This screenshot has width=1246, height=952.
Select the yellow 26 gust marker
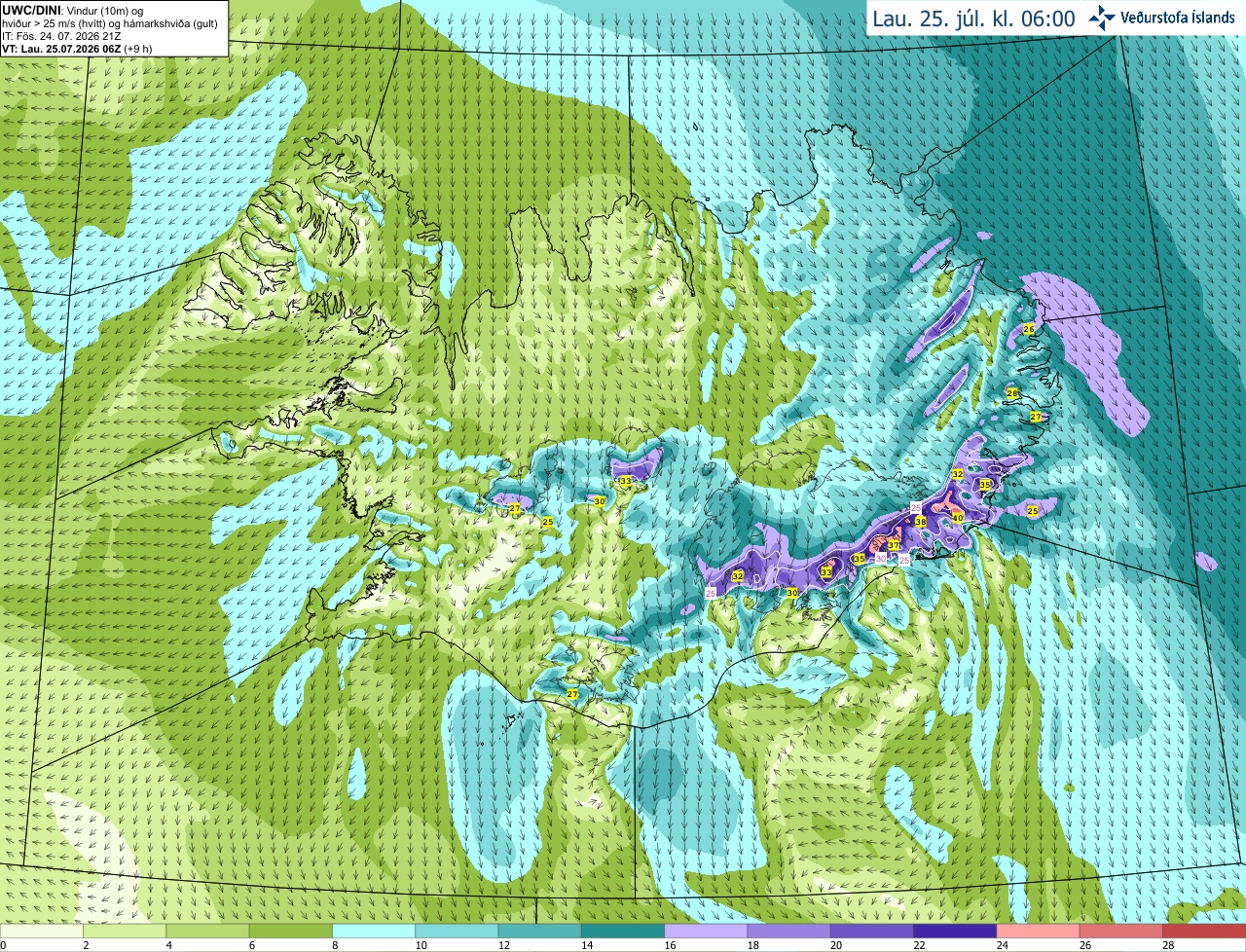pyautogui.click(x=1029, y=329)
